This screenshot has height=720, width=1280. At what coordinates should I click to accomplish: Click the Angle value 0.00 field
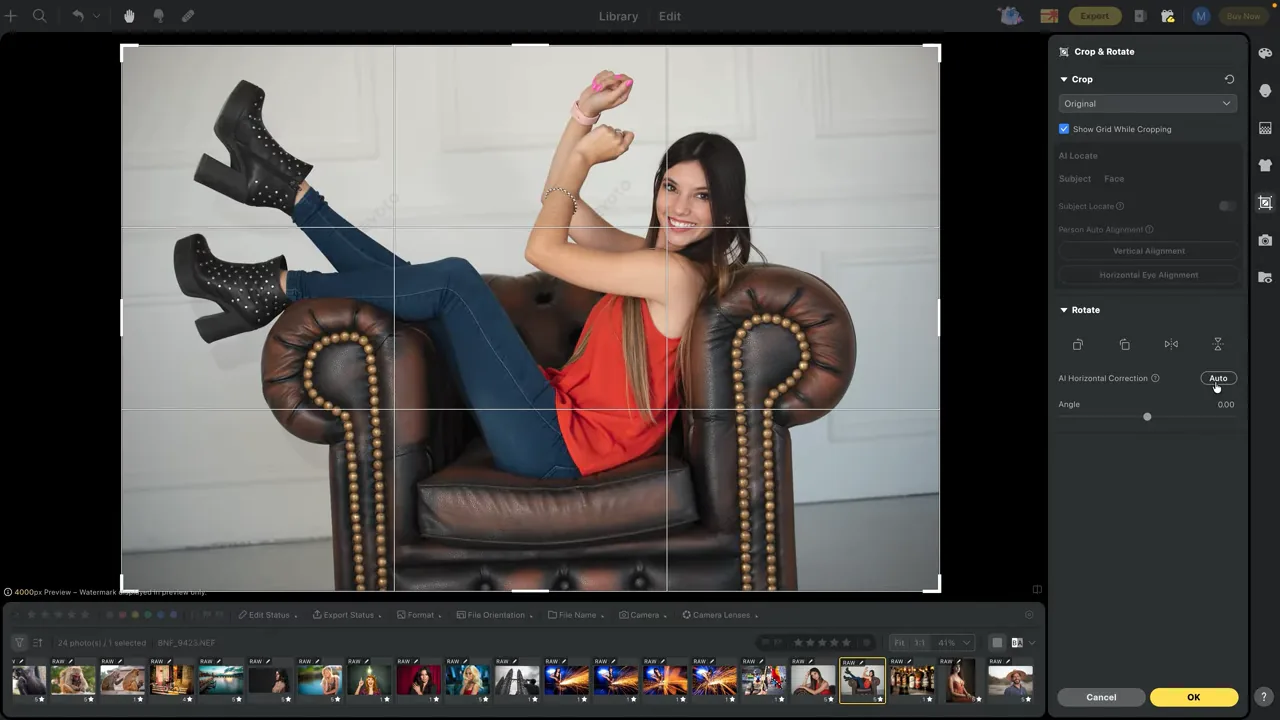coord(1225,404)
